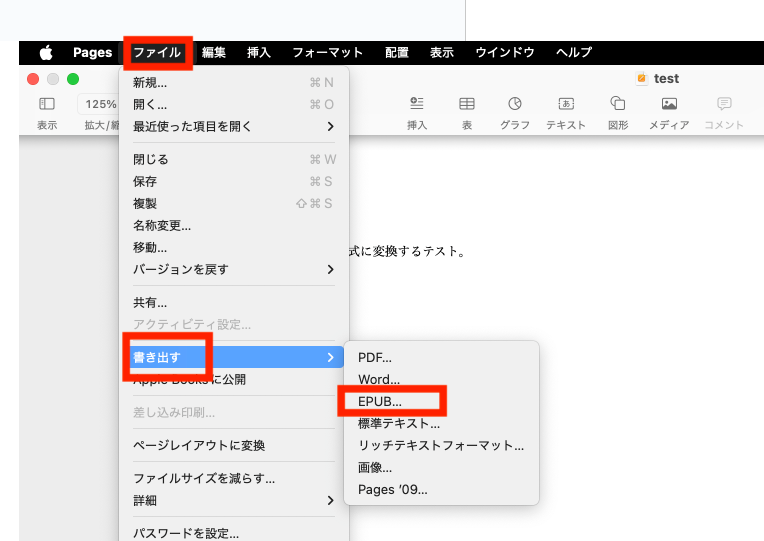Image resolution: width=764 pixels, height=541 pixels.
Task: Open the フォーマット menu
Action: pyautogui.click(x=327, y=52)
